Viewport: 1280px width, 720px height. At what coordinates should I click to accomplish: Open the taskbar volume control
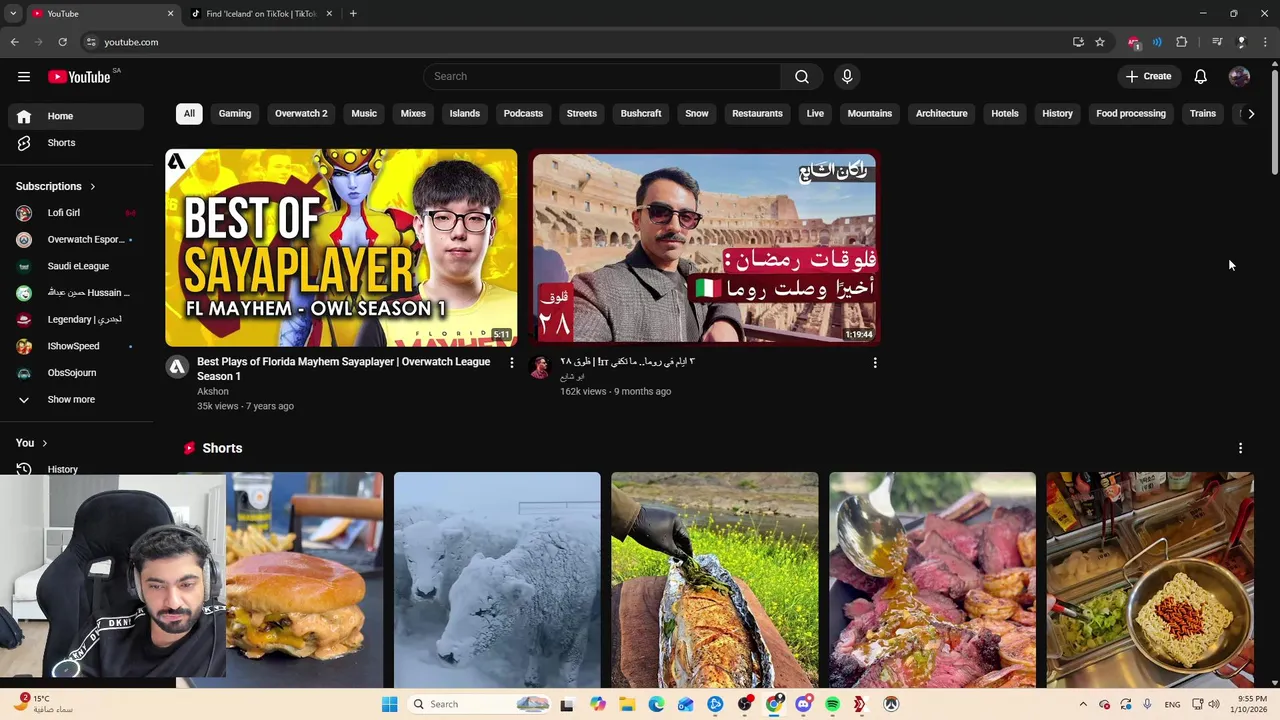click(1213, 704)
